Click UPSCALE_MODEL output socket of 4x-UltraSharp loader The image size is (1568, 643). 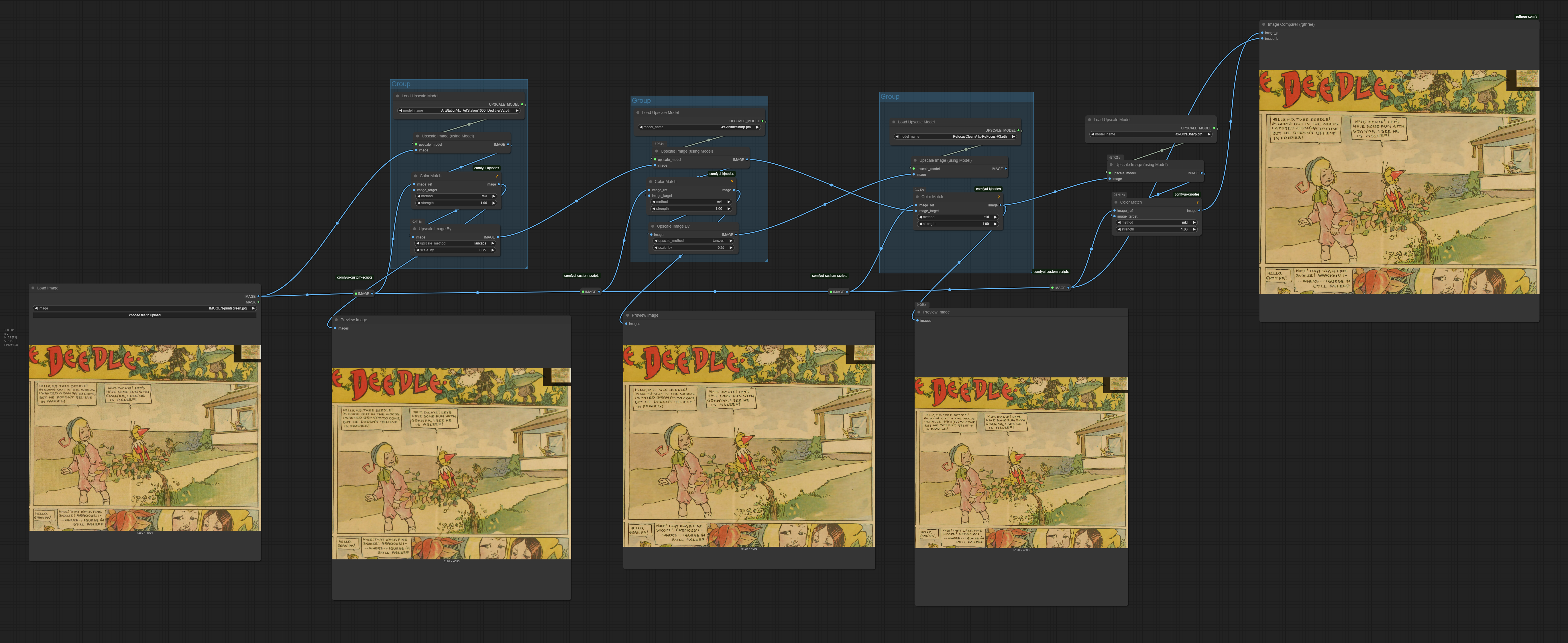coord(1214,128)
